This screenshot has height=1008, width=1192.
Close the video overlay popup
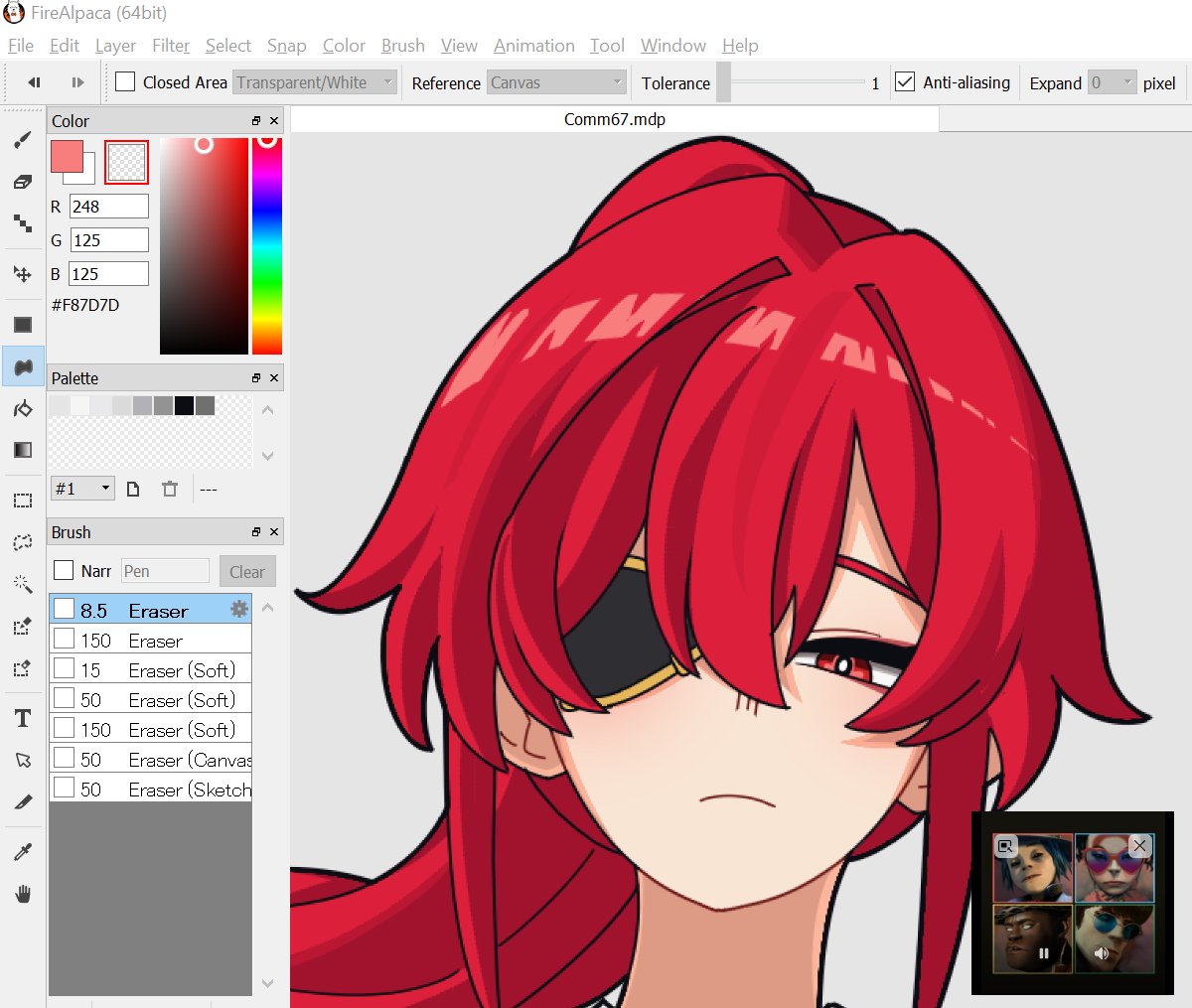(1140, 845)
